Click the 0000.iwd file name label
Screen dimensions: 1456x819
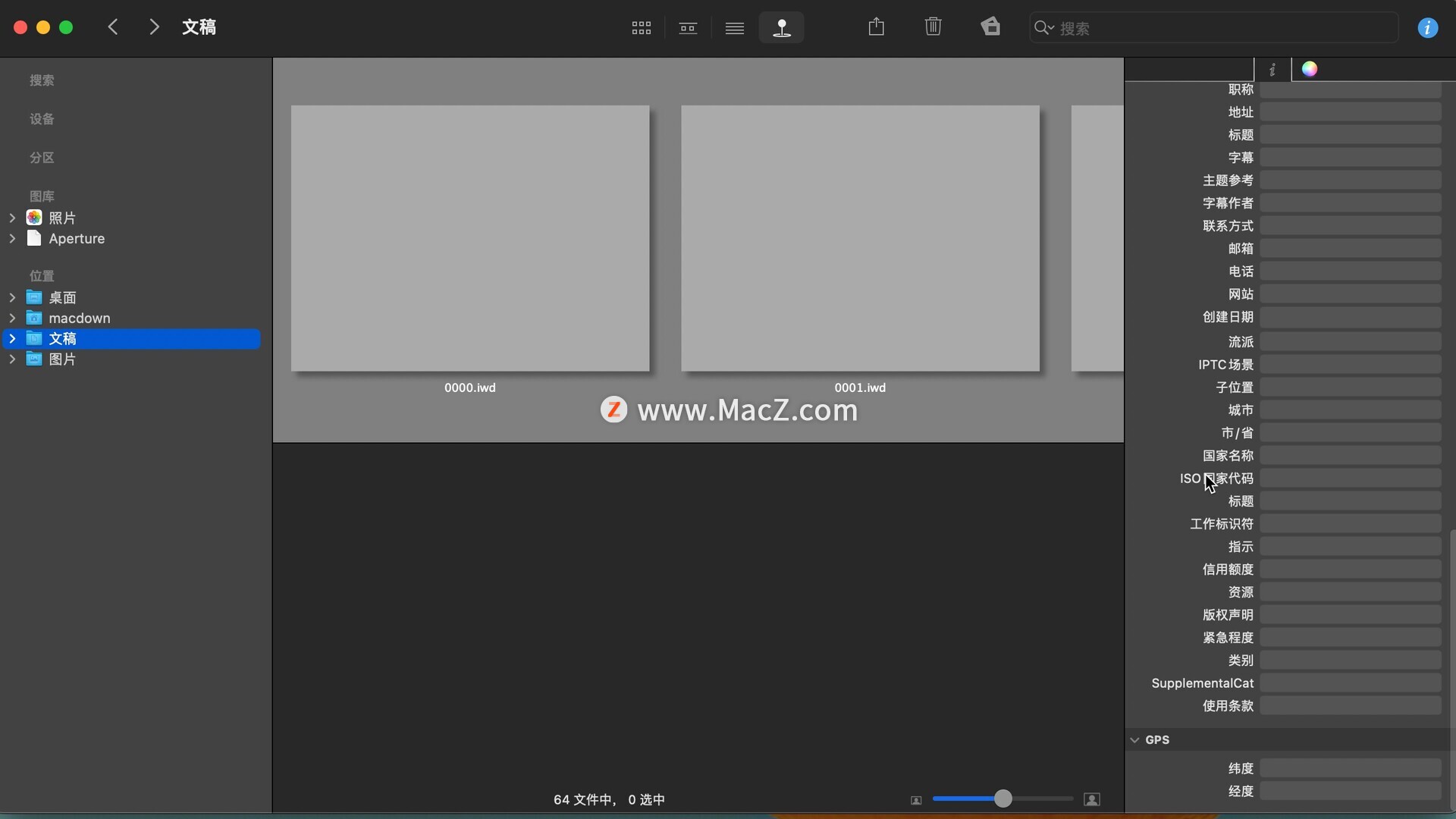(x=470, y=388)
